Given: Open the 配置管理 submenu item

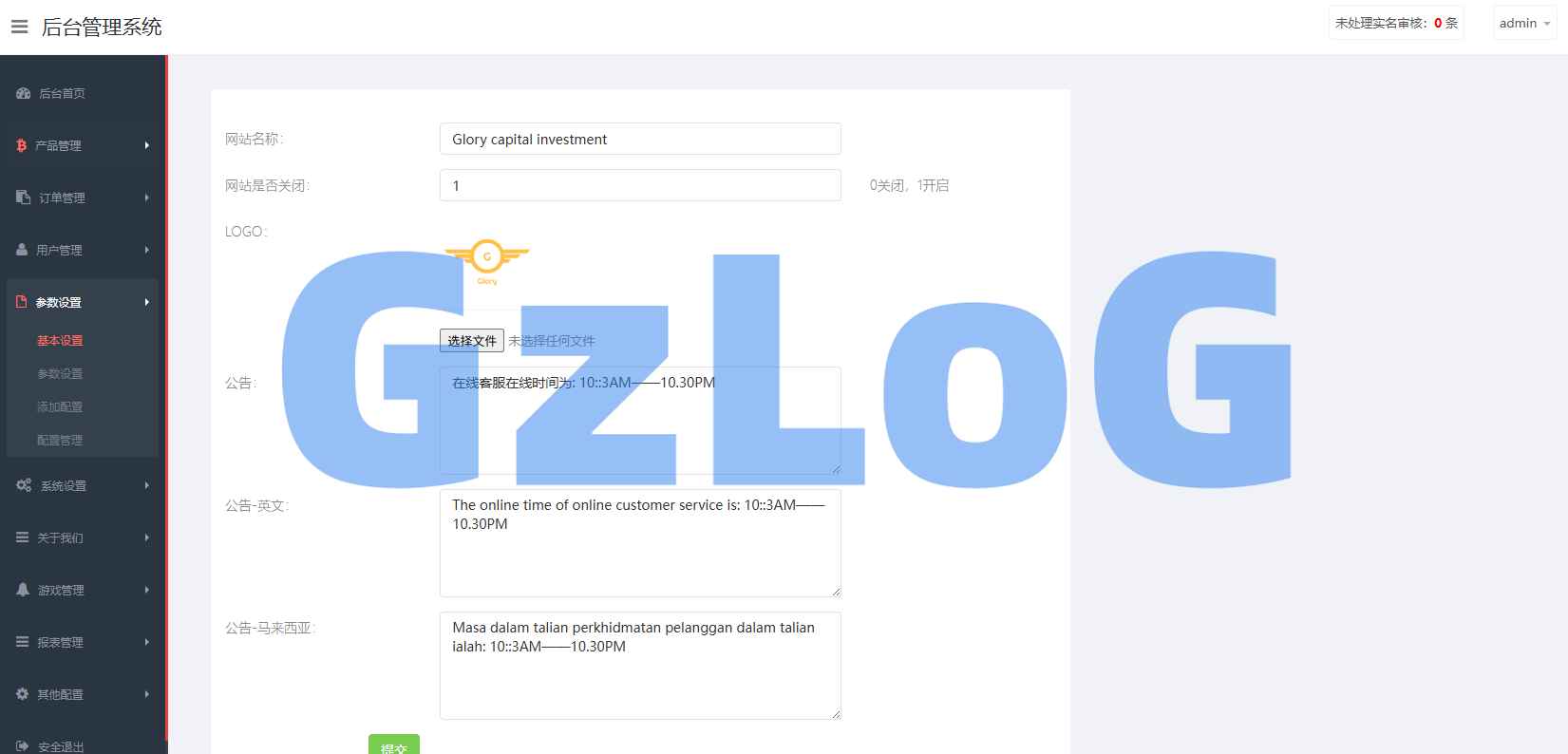Looking at the screenshot, I should (x=60, y=441).
